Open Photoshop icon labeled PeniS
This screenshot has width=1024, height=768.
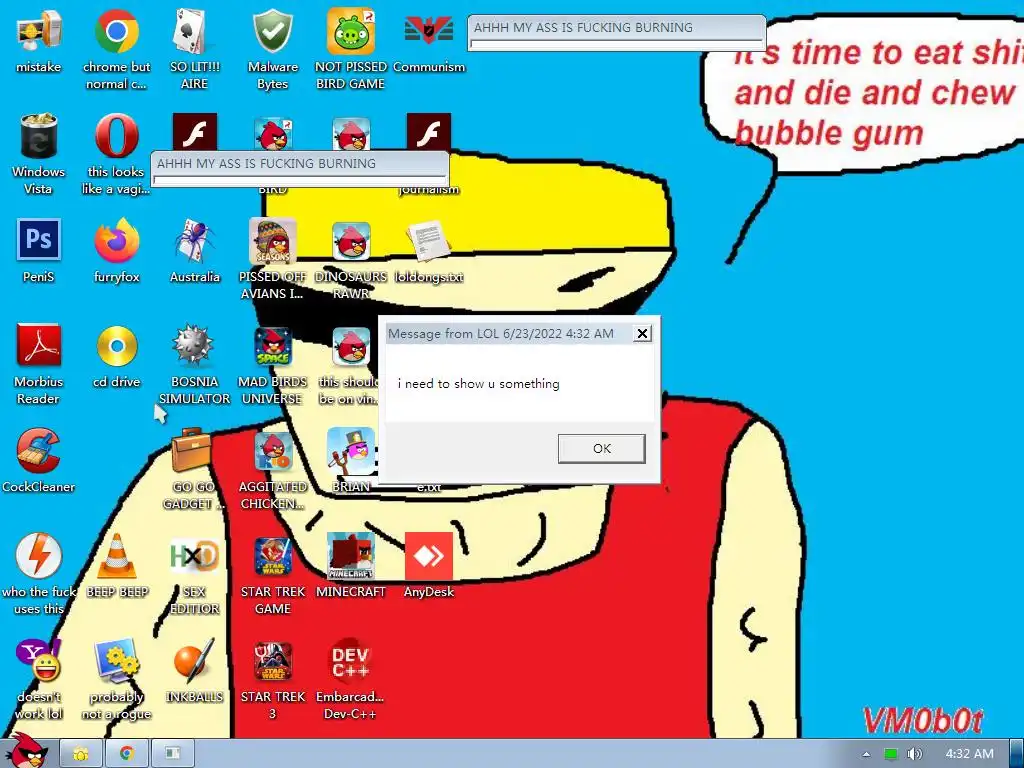[x=38, y=240]
